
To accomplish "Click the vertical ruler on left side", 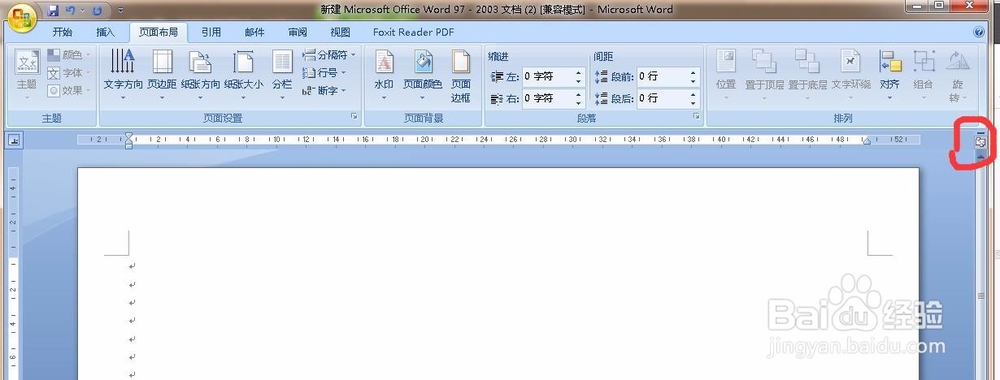I will click(13, 274).
